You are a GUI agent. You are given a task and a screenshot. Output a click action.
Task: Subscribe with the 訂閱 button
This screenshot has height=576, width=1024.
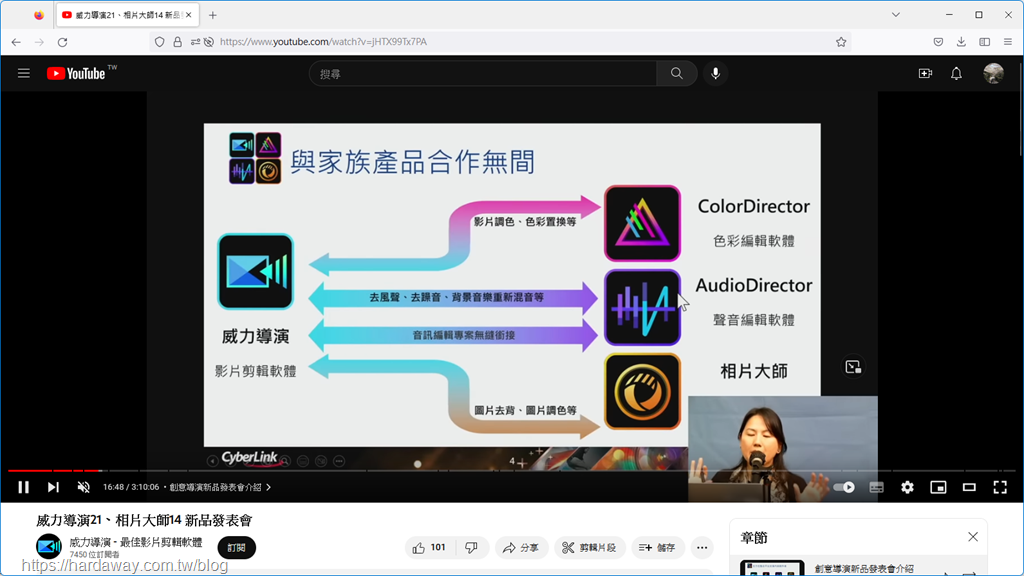coord(236,548)
